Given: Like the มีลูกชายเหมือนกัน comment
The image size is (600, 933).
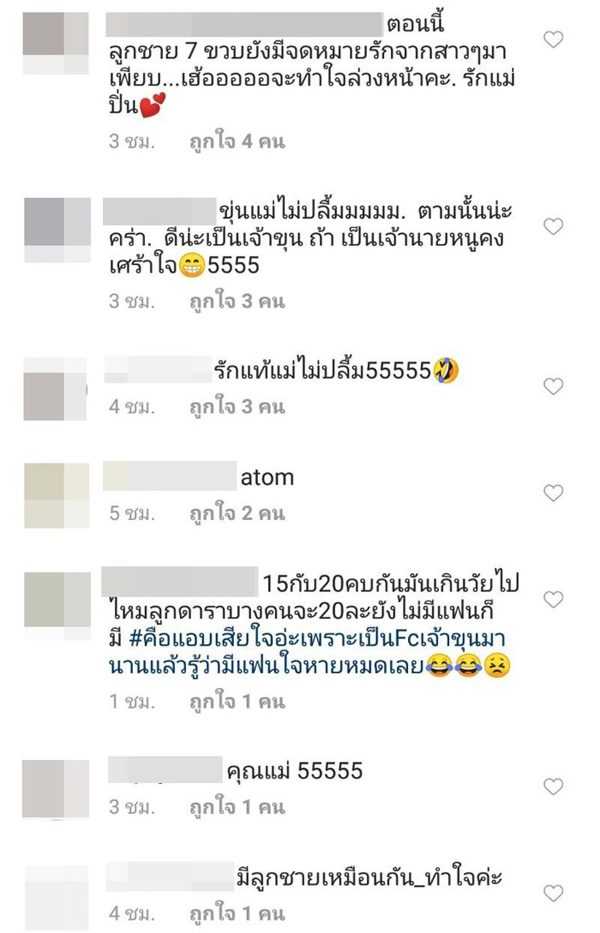Looking at the screenshot, I should [x=554, y=893].
